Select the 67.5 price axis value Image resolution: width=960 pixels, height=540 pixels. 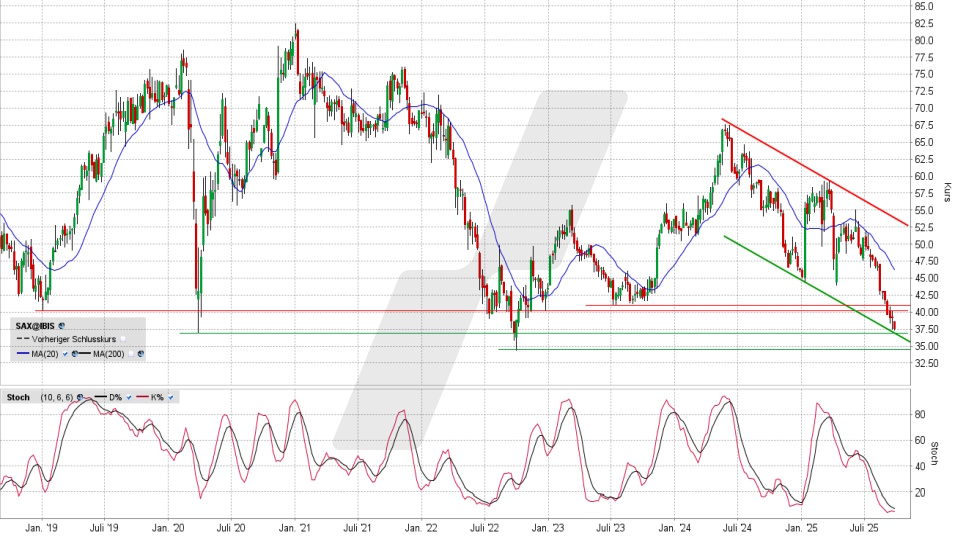click(924, 126)
